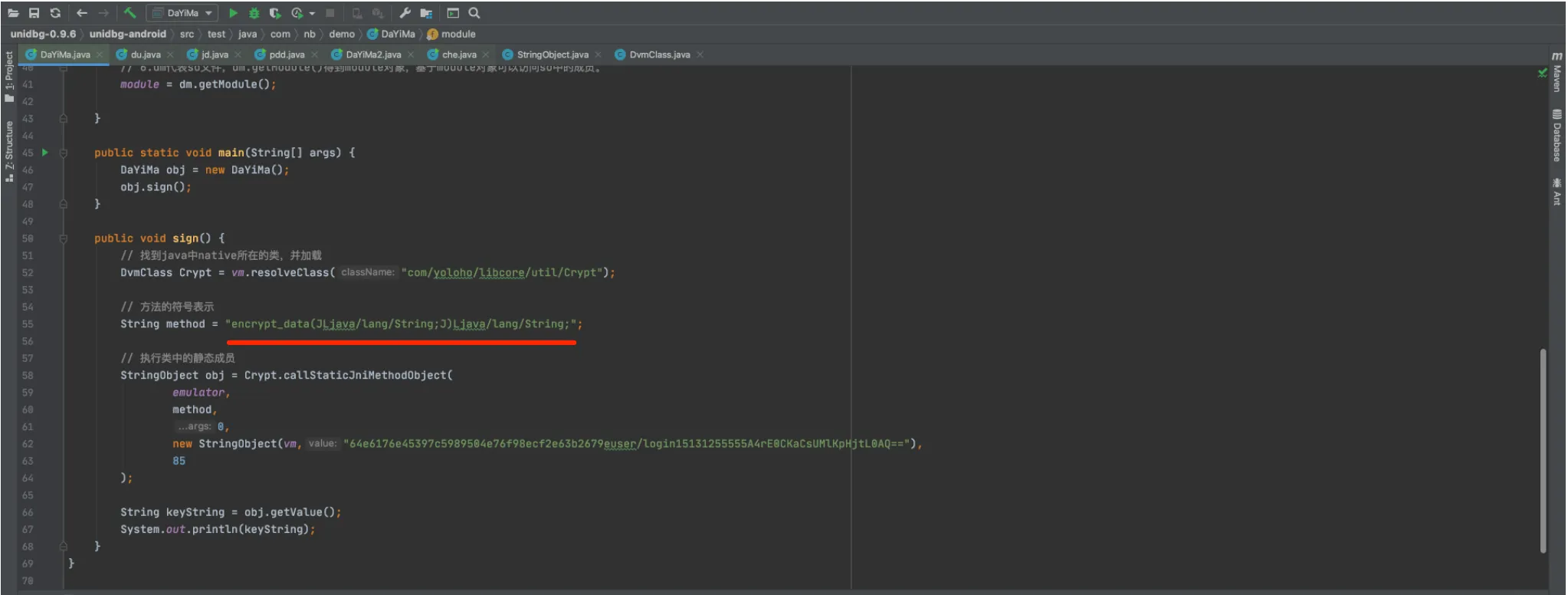Image resolution: width=1568 pixels, height=595 pixels.
Task: Click fold end marker at line 43
Action: coord(64,119)
